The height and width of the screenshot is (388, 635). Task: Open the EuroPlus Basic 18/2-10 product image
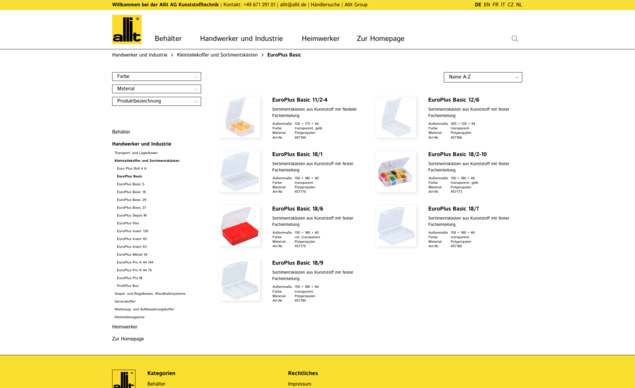pyautogui.click(x=396, y=172)
